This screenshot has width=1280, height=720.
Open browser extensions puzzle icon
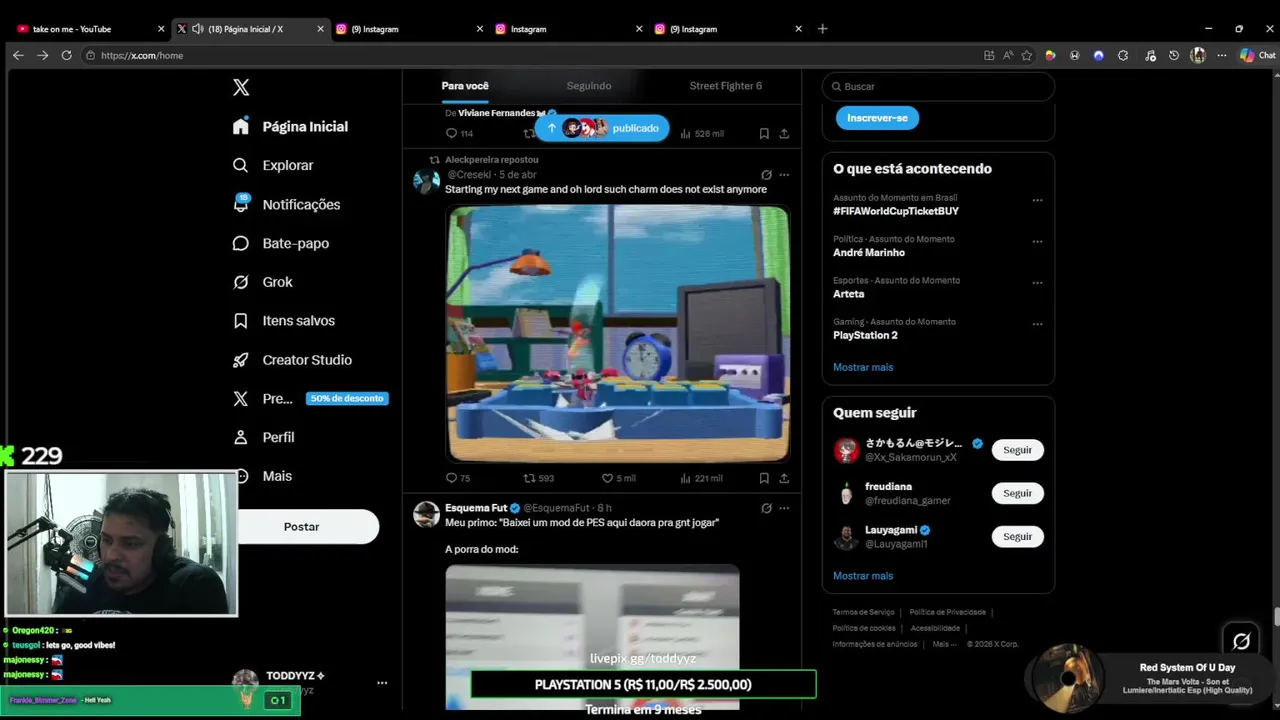tap(1123, 55)
